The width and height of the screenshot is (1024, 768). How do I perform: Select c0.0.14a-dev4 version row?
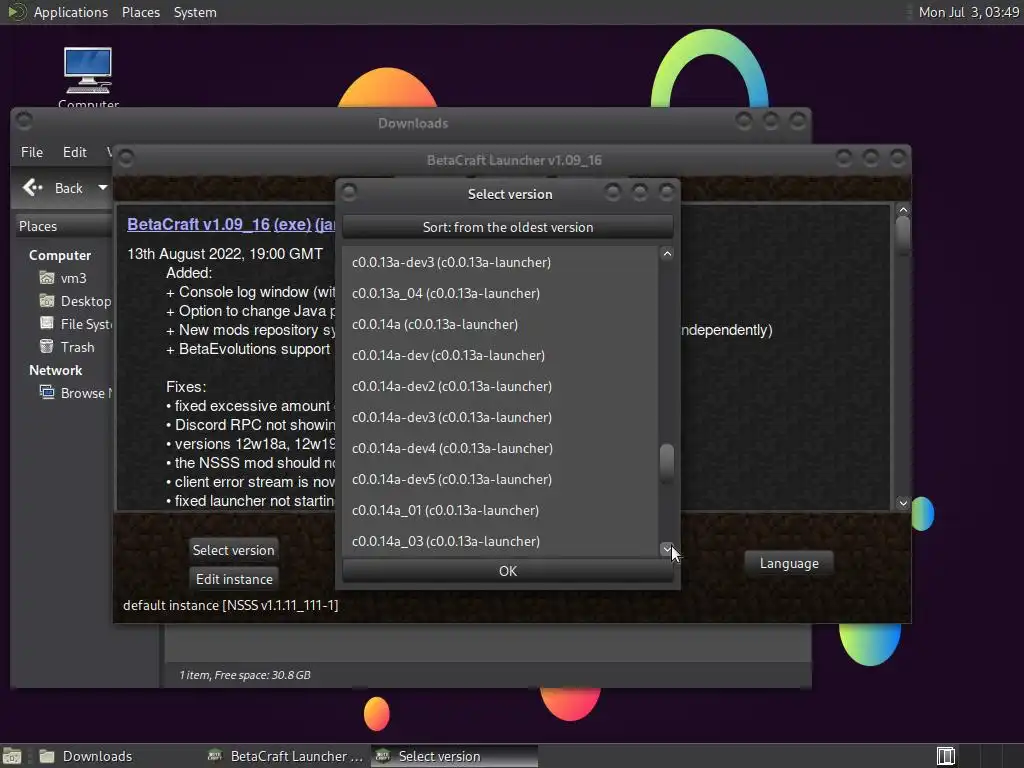coord(500,449)
